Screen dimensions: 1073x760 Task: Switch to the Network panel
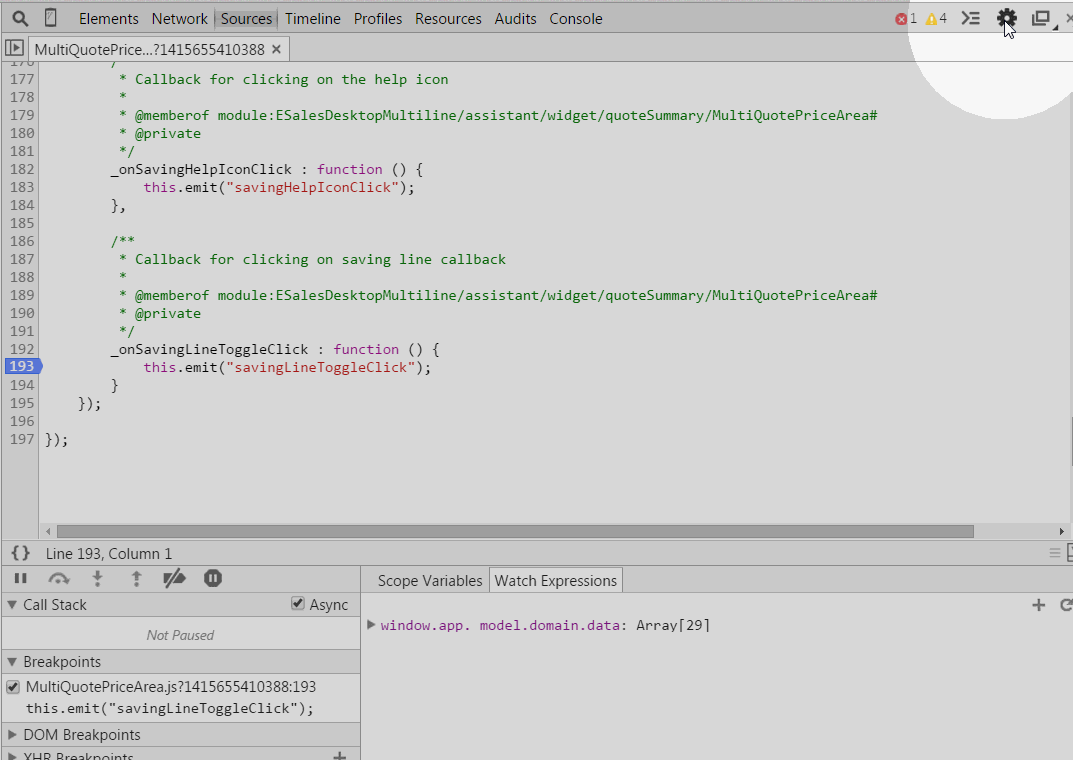pyautogui.click(x=179, y=18)
